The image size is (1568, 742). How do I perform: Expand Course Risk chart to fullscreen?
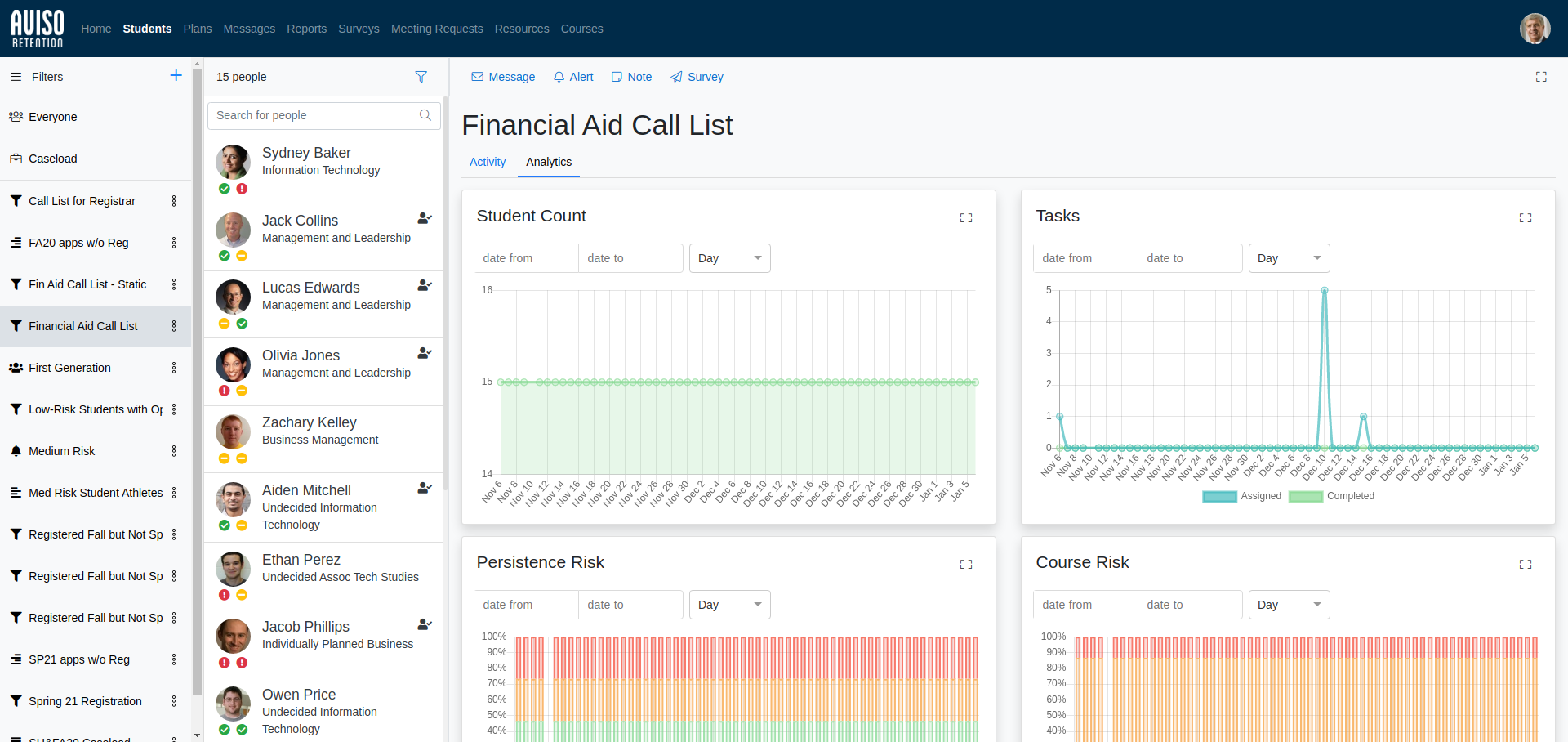click(1526, 565)
